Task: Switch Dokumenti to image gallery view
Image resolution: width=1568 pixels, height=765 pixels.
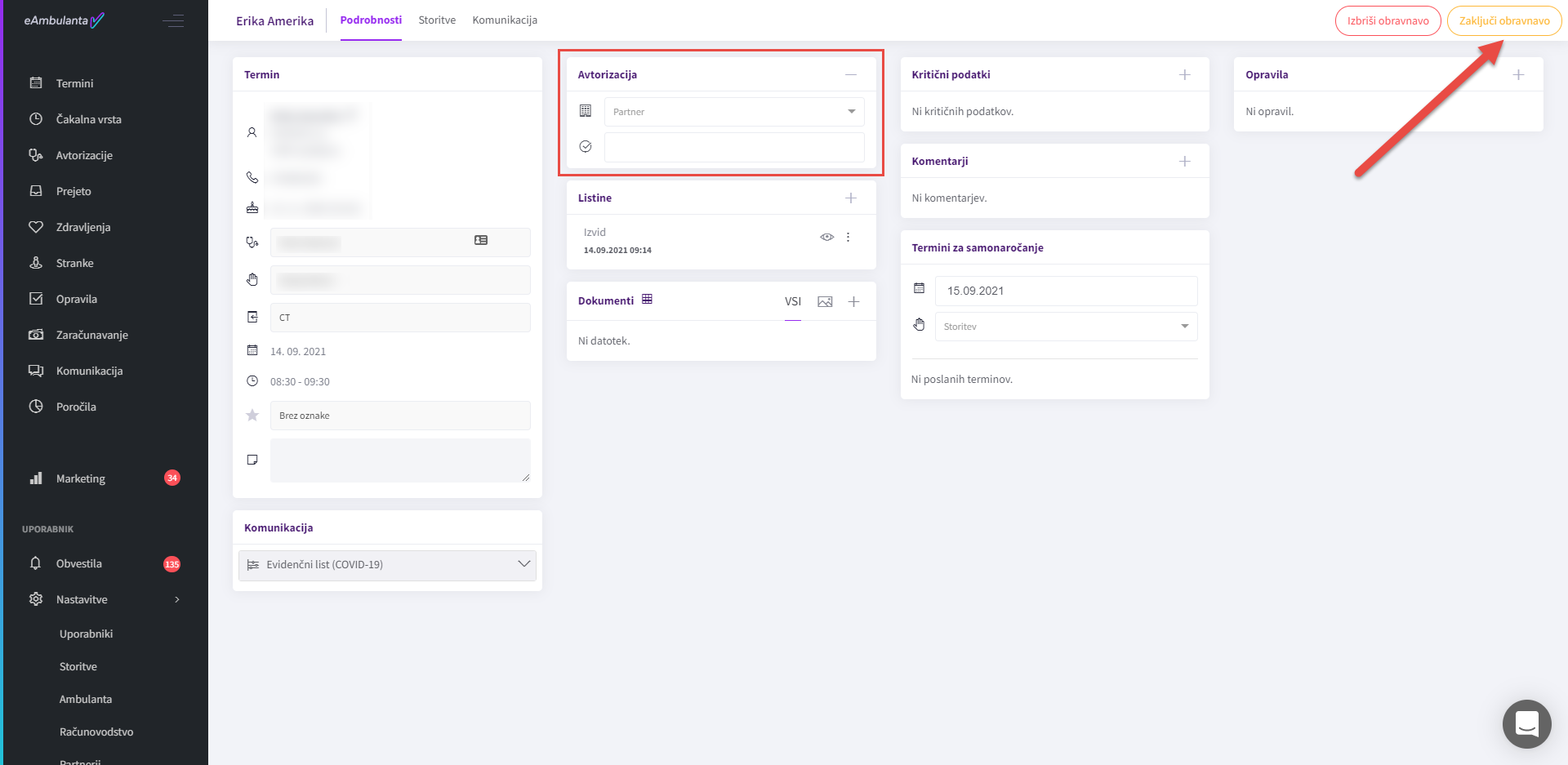Action: 825,302
